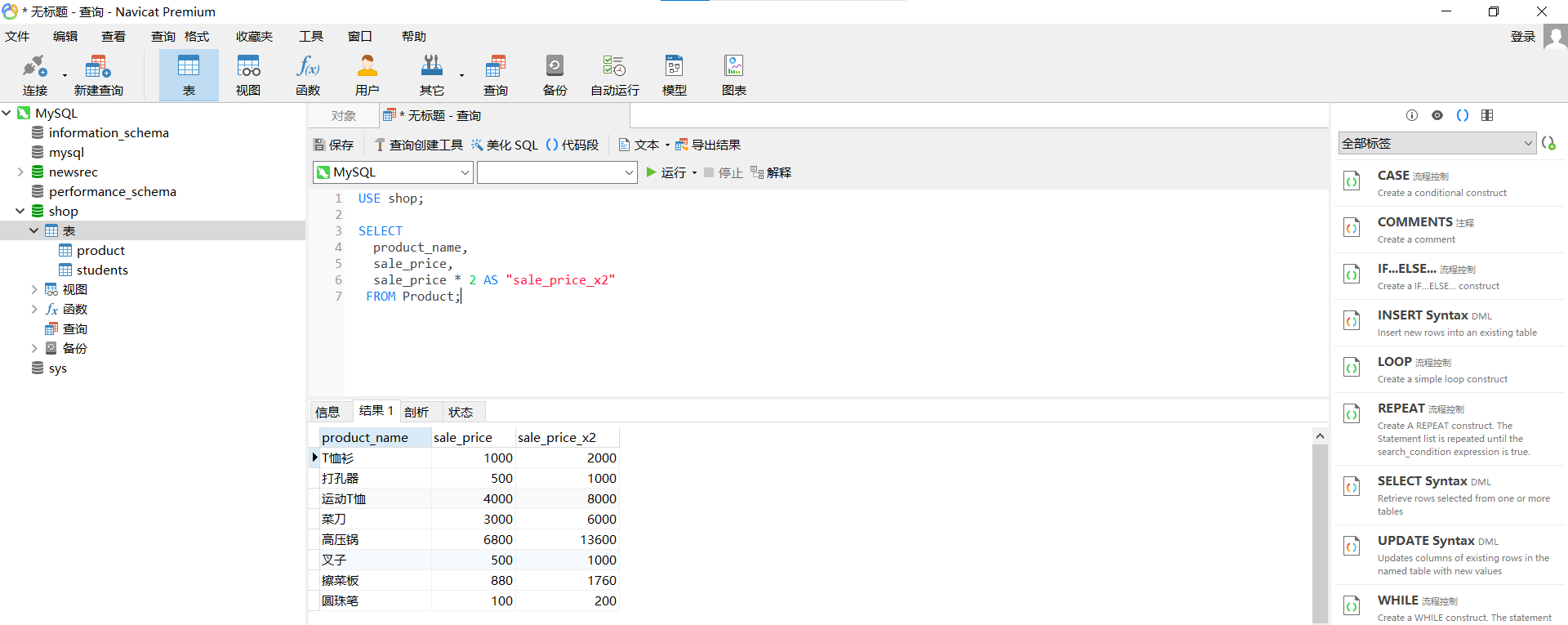Expand the 函数 (Functions) node under shop
The height and width of the screenshot is (625, 1568).
coord(34,309)
